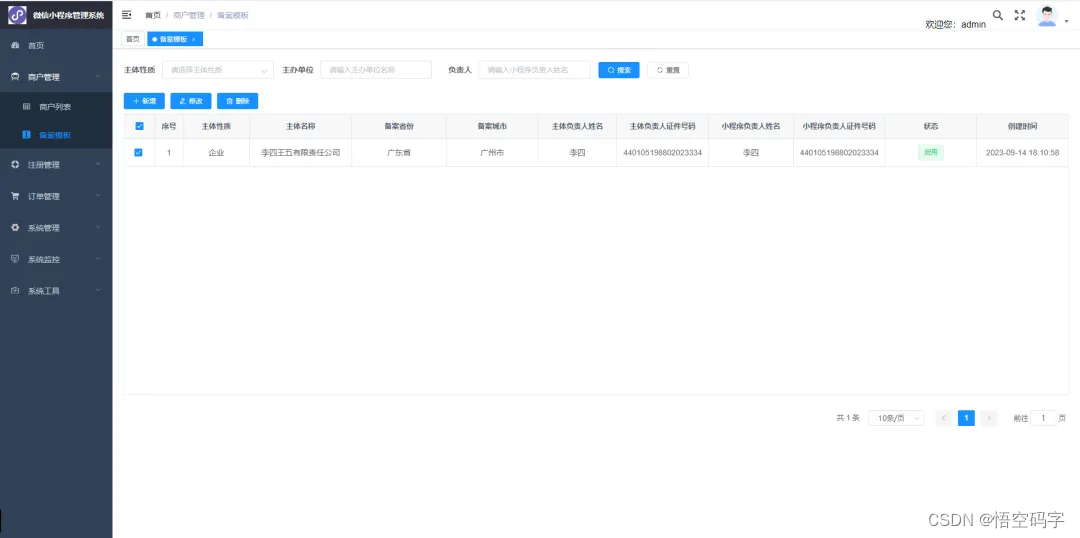Click the 创建时间 column header
1080x538 pixels.
click(1022, 127)
